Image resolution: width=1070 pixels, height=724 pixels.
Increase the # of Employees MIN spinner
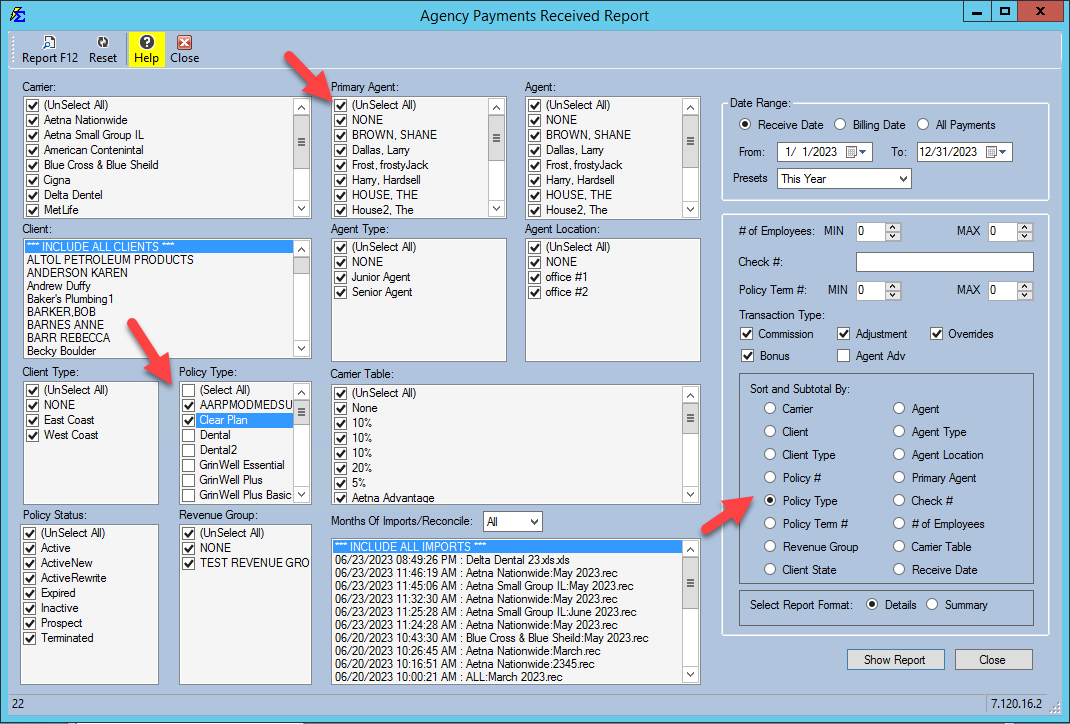point(893,226)
